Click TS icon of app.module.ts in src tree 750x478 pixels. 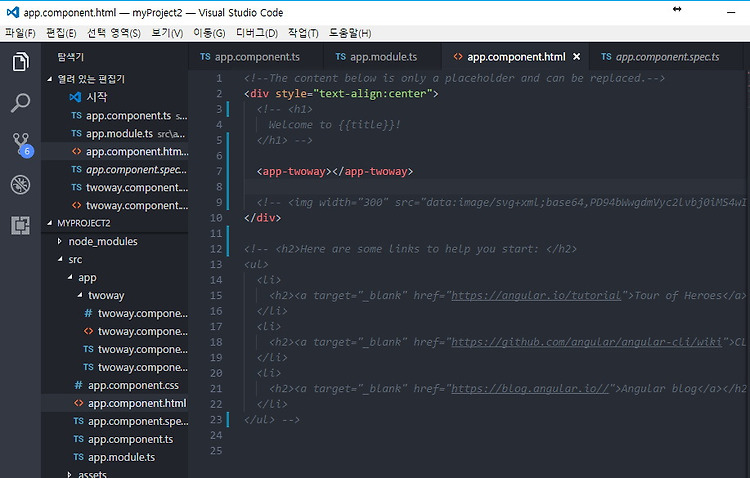[x=78, y=457]
